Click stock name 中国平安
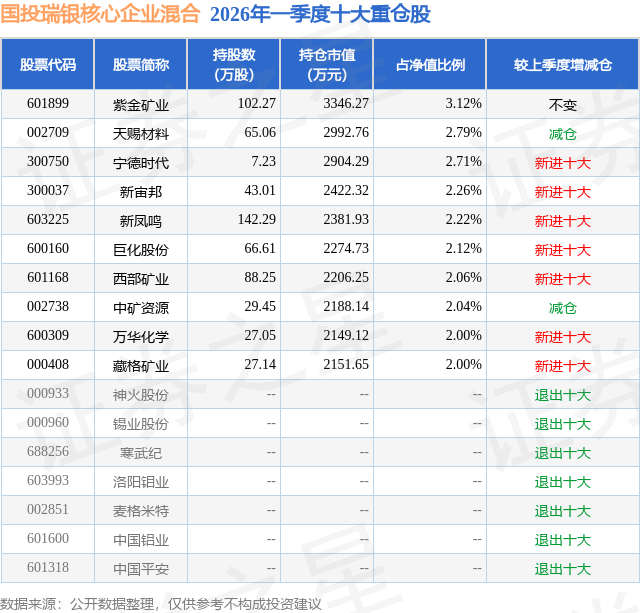 click(141, 568)
